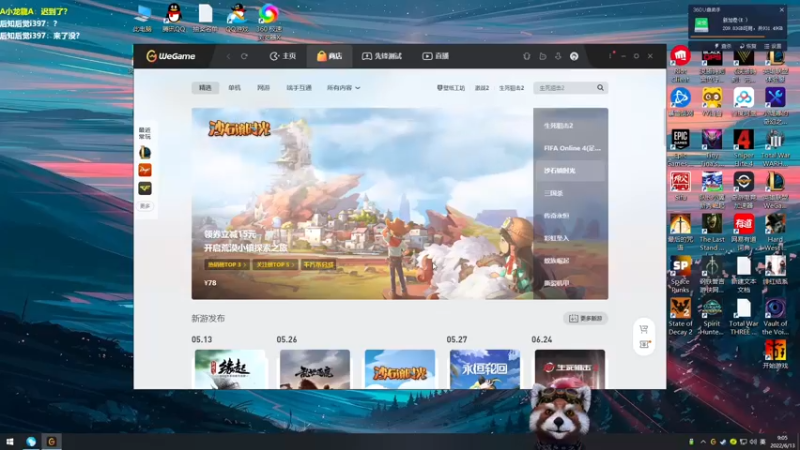Screen dimensions: 800x450
Task: Open Total War WARHAMMER desktop shortcut
Action: (x=776, y=148)
